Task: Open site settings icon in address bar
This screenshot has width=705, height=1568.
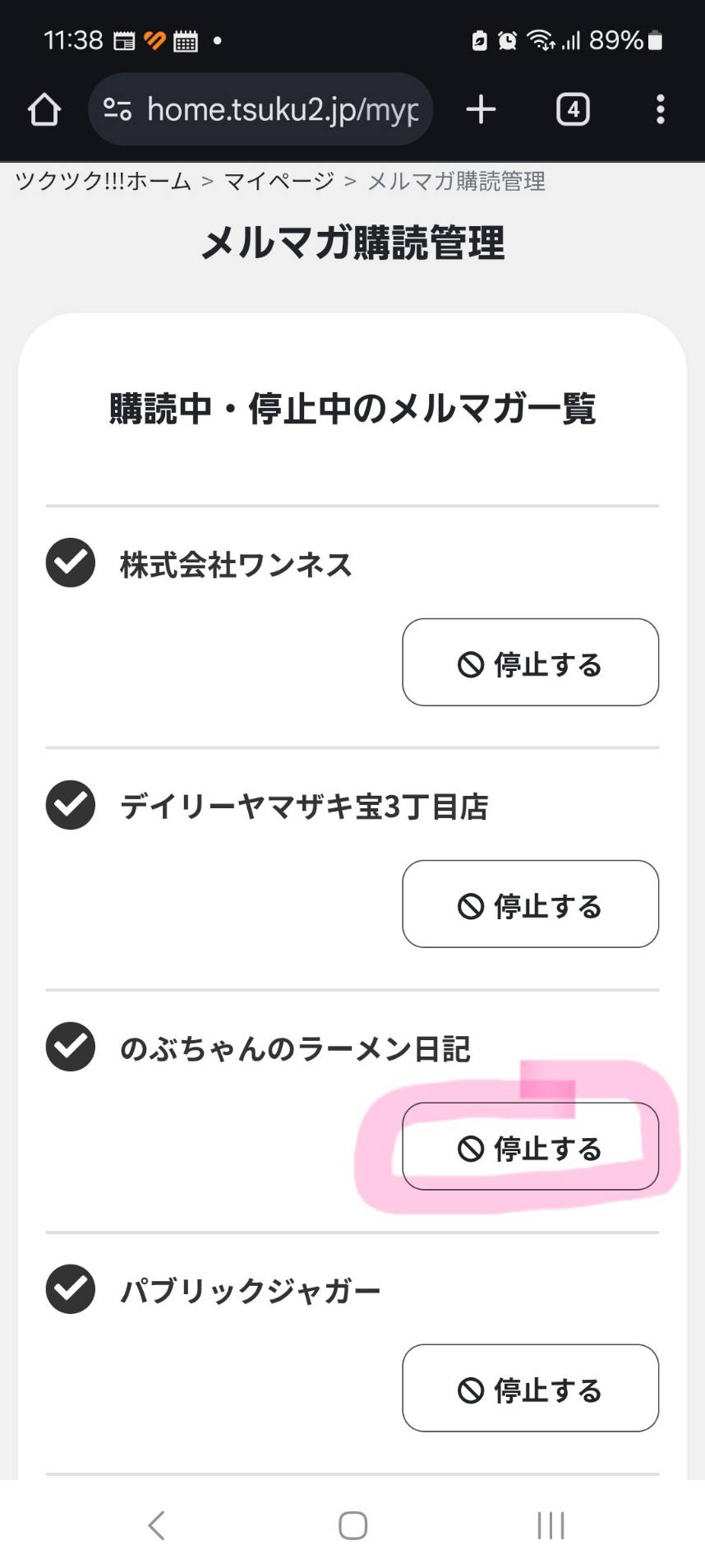Action: (118, 109)
